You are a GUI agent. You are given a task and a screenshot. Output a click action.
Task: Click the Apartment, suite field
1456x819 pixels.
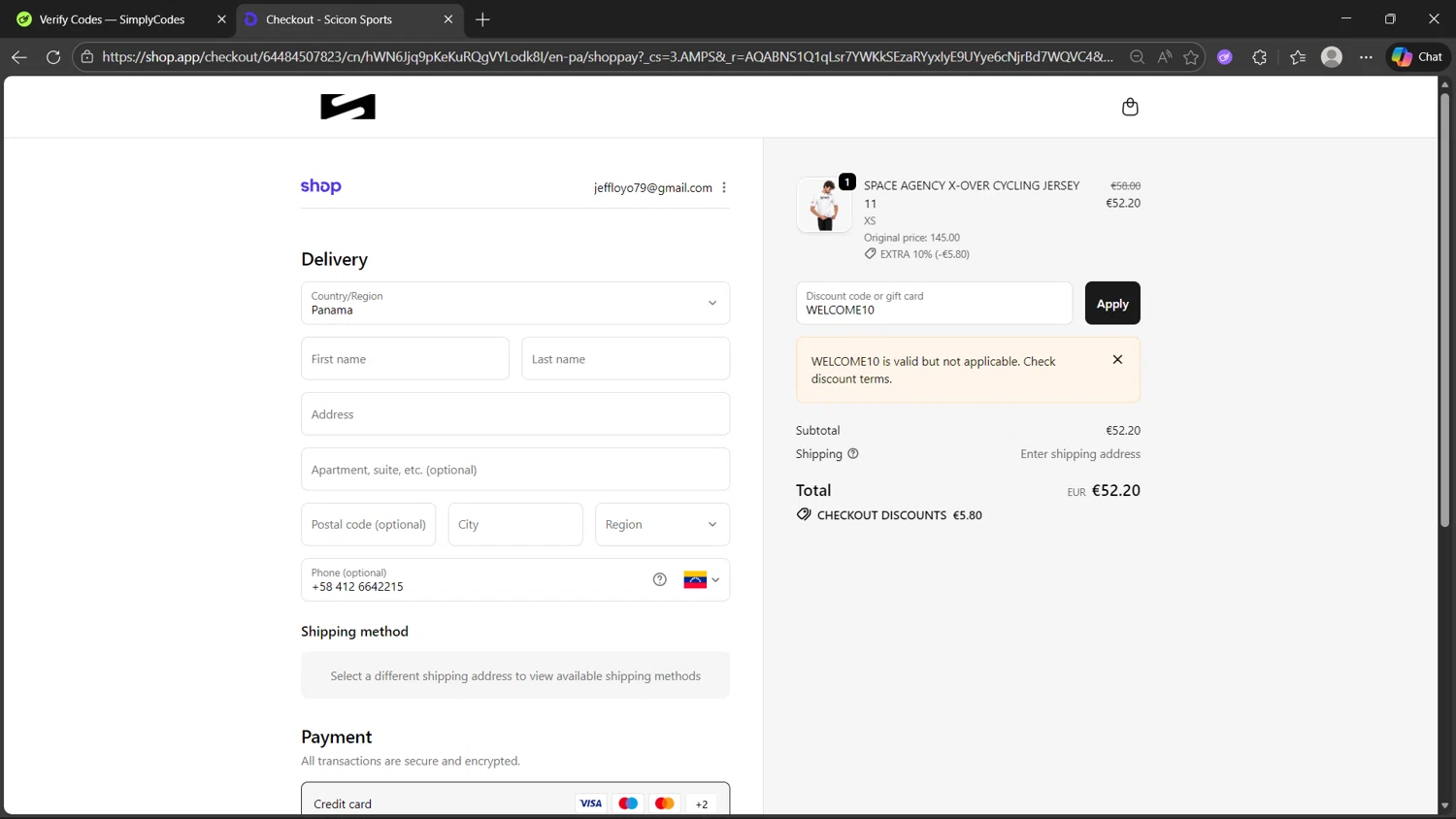click(515, 470)
